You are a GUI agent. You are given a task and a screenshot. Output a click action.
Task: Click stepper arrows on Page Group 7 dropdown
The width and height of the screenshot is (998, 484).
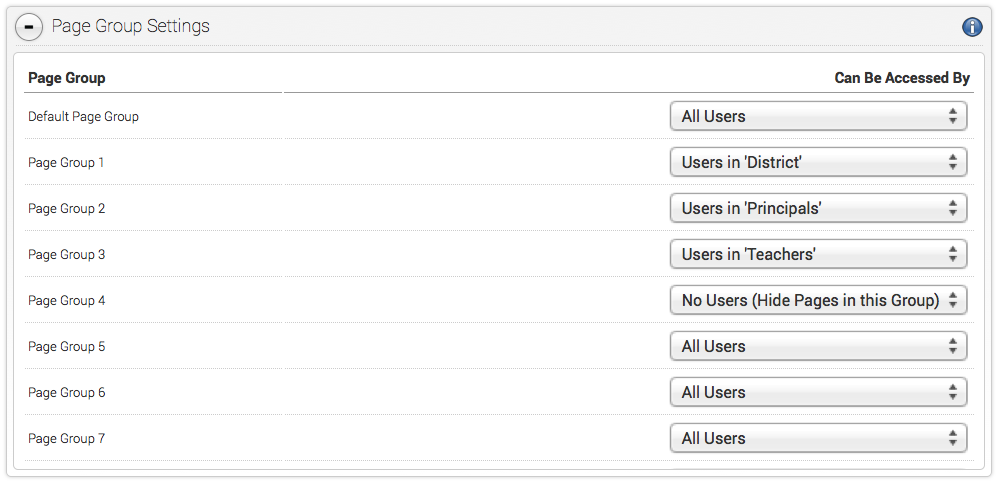click(x=952, y=438)
